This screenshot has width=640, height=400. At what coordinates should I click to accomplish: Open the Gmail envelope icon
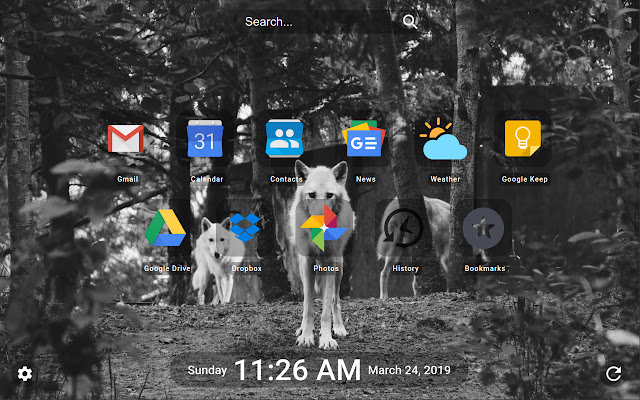(126, 139)
